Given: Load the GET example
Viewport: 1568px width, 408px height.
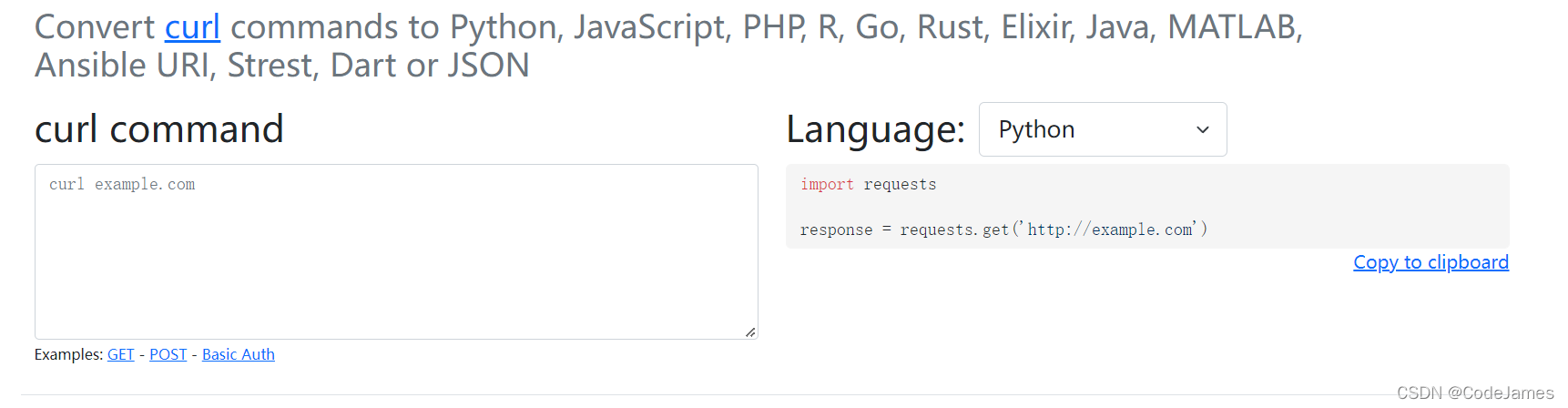Looking at the screenshot, I should click(120, 354).
